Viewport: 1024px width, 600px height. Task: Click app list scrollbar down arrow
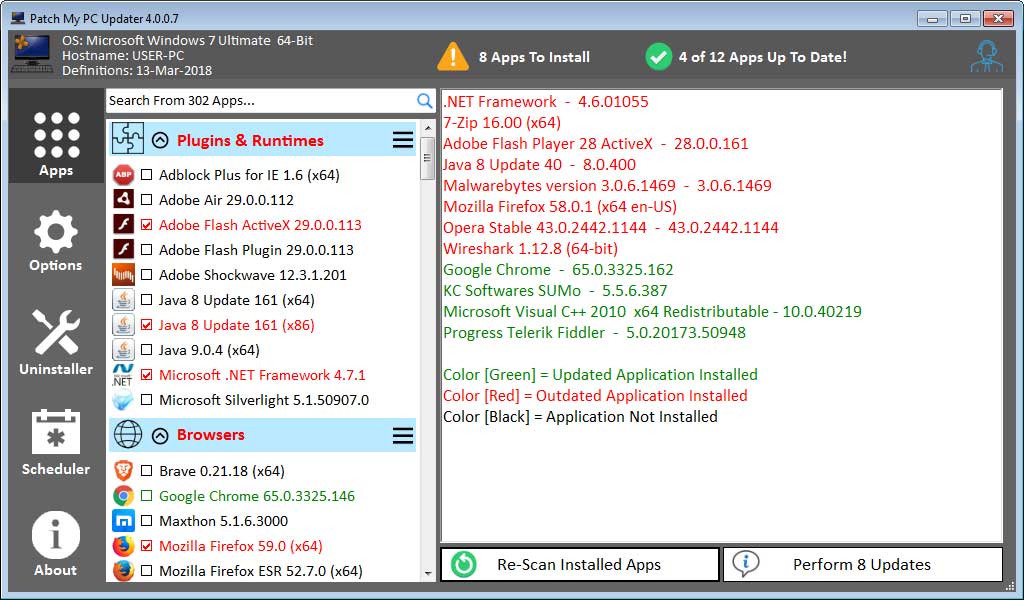point(428,574)
